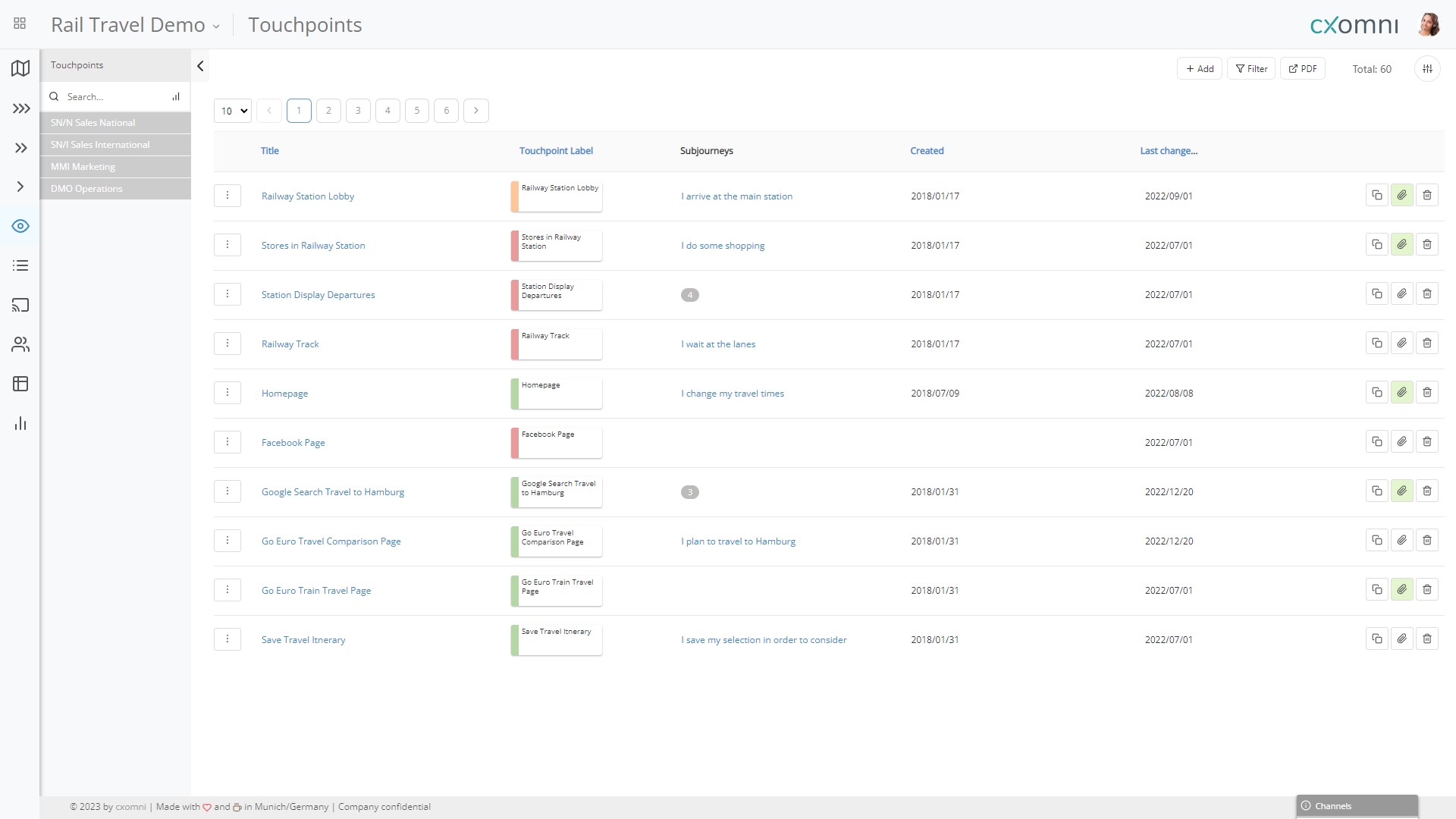Go to page 3 of results
Screen dimensions: 1456x819
click(x=358, y=111)
